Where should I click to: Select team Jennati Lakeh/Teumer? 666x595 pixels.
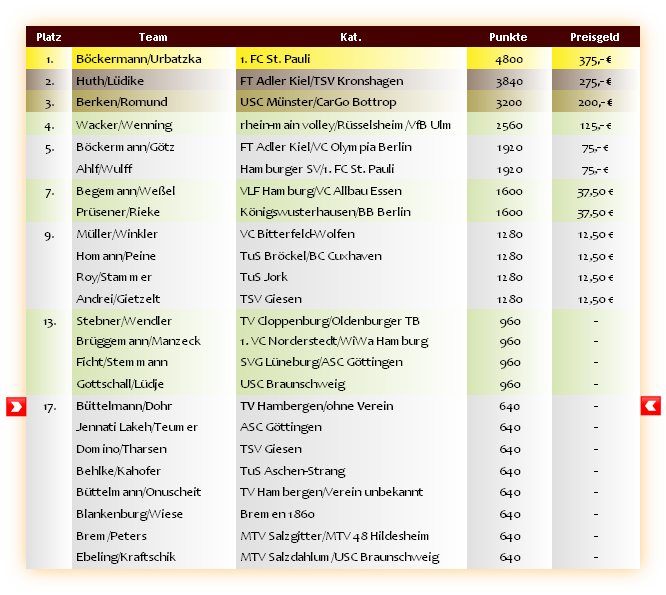pos(137,427)
